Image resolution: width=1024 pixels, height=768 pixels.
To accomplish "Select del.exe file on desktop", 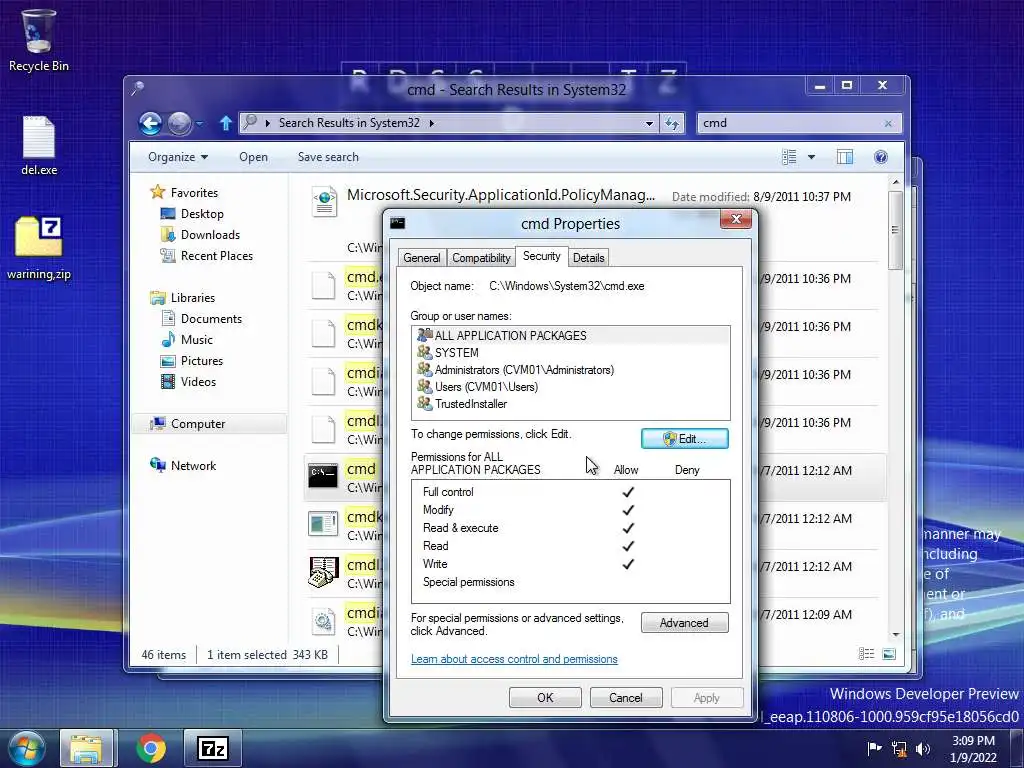I will pyautogui.click(x=39, y=145).
